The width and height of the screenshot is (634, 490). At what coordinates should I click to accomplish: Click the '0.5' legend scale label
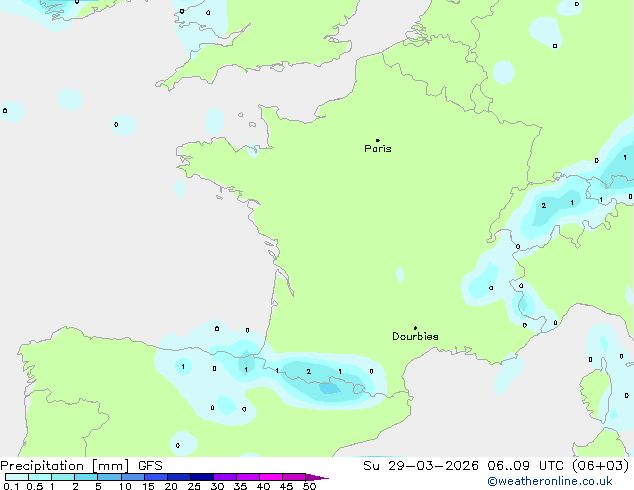click(34, 486)
